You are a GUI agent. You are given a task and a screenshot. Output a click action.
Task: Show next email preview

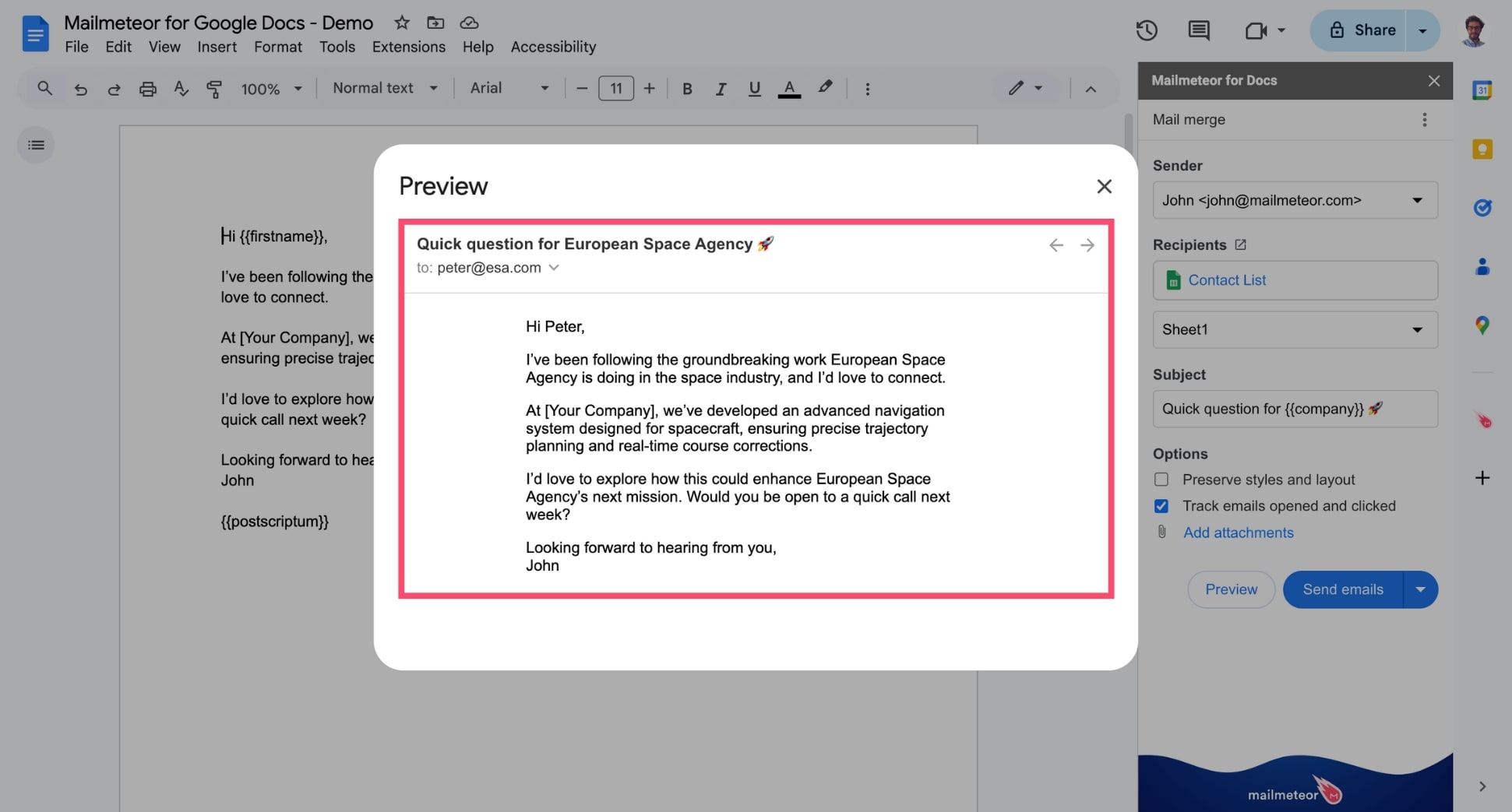coord(1087,245)
